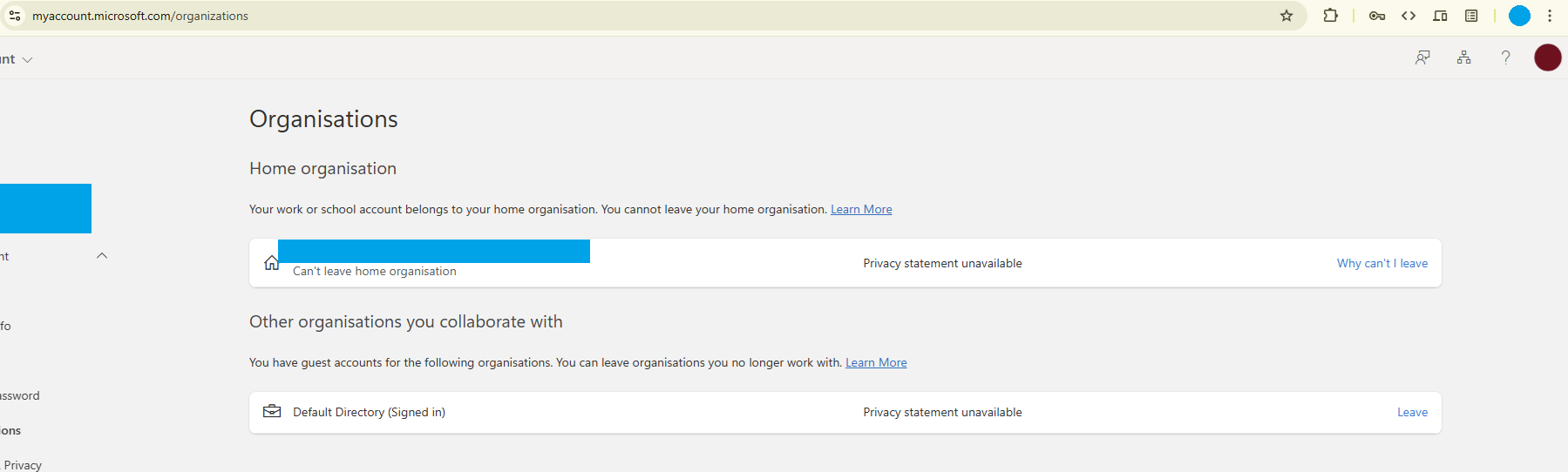The image size is (1568, 472).
Task: Open the browser side panel icon
Action: tap(1471, 16)
